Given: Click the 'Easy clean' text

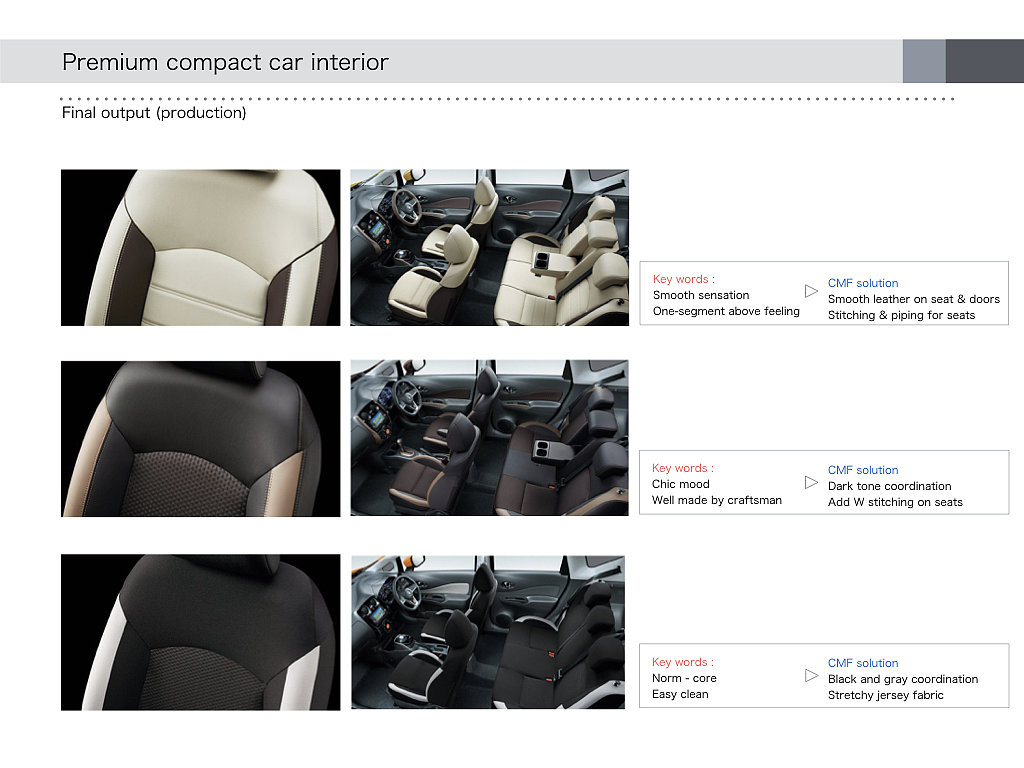Looking at the screenshot, I should click(680, 694).
